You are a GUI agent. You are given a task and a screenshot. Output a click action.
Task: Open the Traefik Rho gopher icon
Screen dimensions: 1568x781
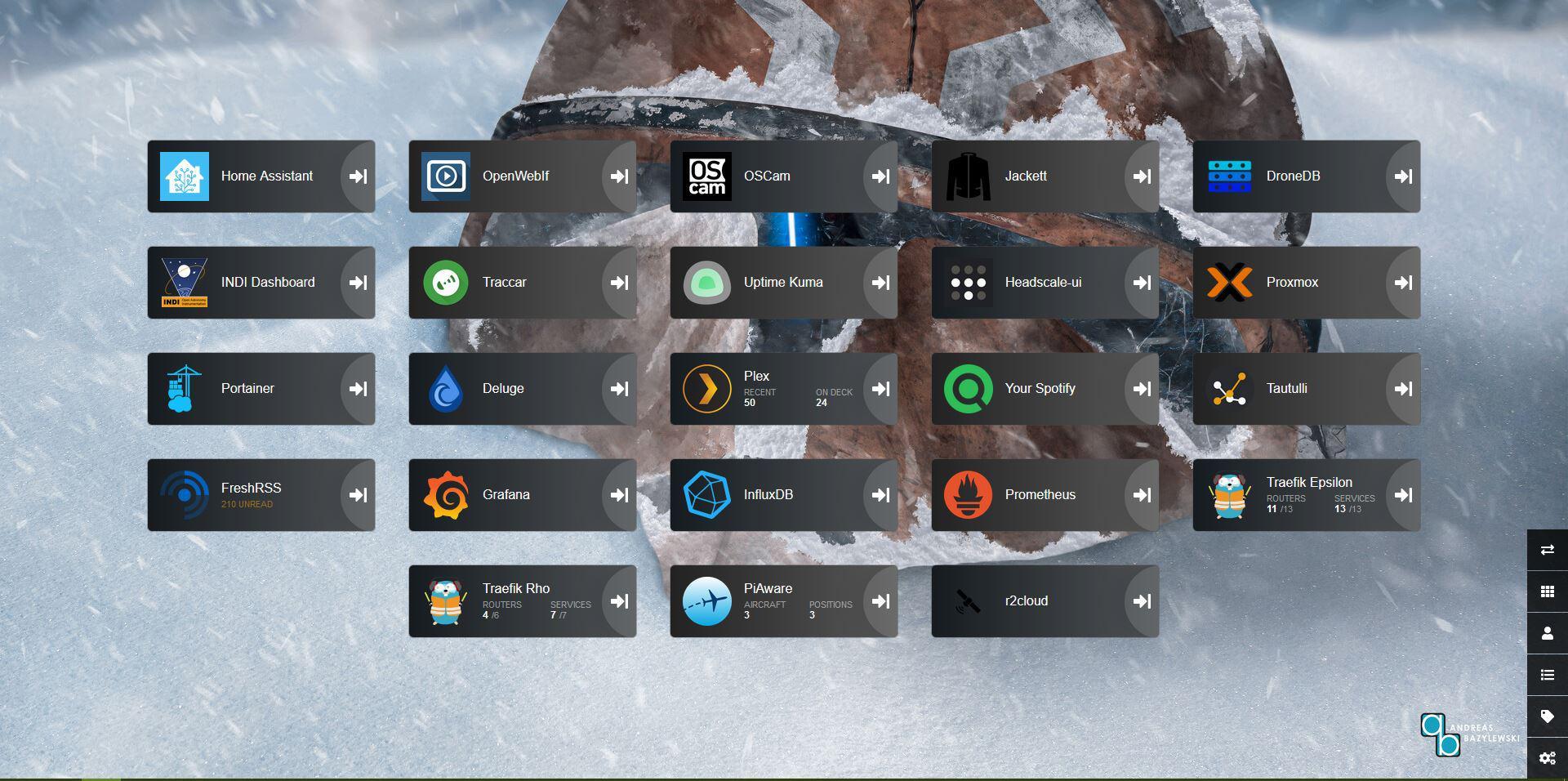click(445, 601)
